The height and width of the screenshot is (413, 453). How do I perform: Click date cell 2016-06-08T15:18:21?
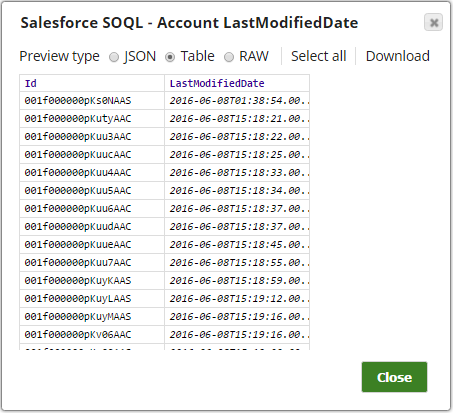click(x=237, y=119)
